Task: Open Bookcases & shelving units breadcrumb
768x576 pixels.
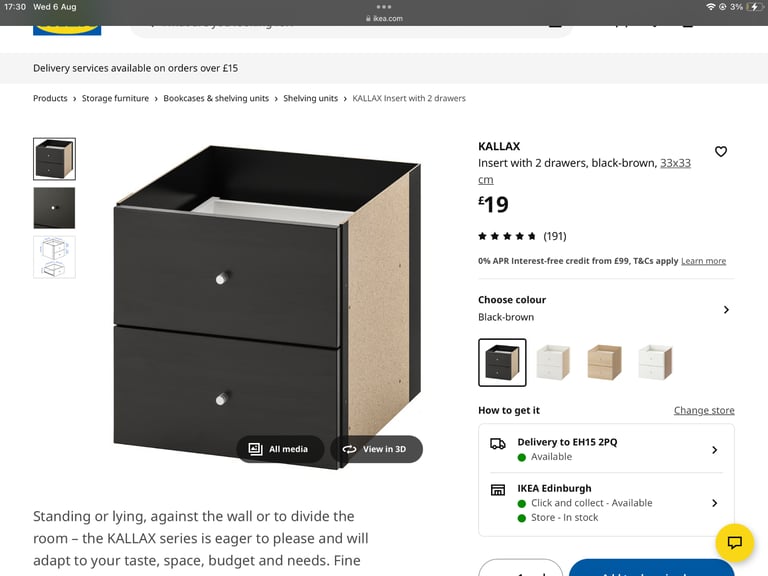Action: coord(216,98)
